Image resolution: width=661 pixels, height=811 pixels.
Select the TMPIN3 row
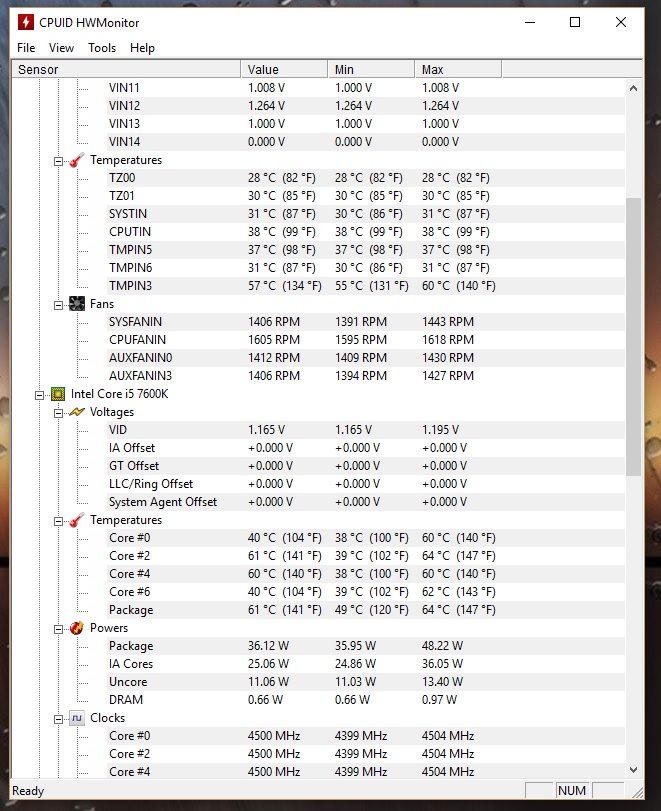(x=365, y=286)
